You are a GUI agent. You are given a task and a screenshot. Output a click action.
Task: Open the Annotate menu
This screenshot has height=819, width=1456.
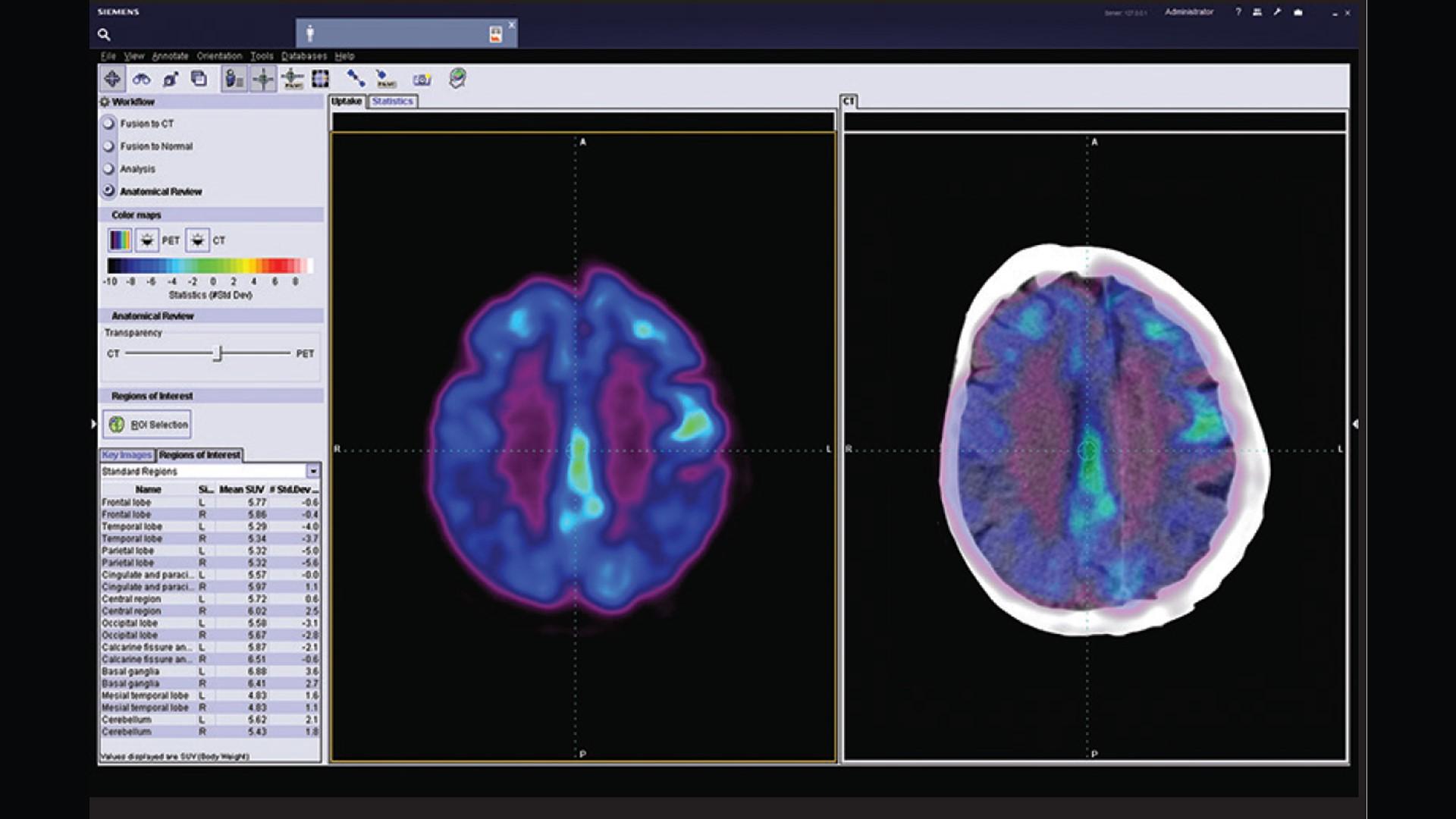click(170, 56)
